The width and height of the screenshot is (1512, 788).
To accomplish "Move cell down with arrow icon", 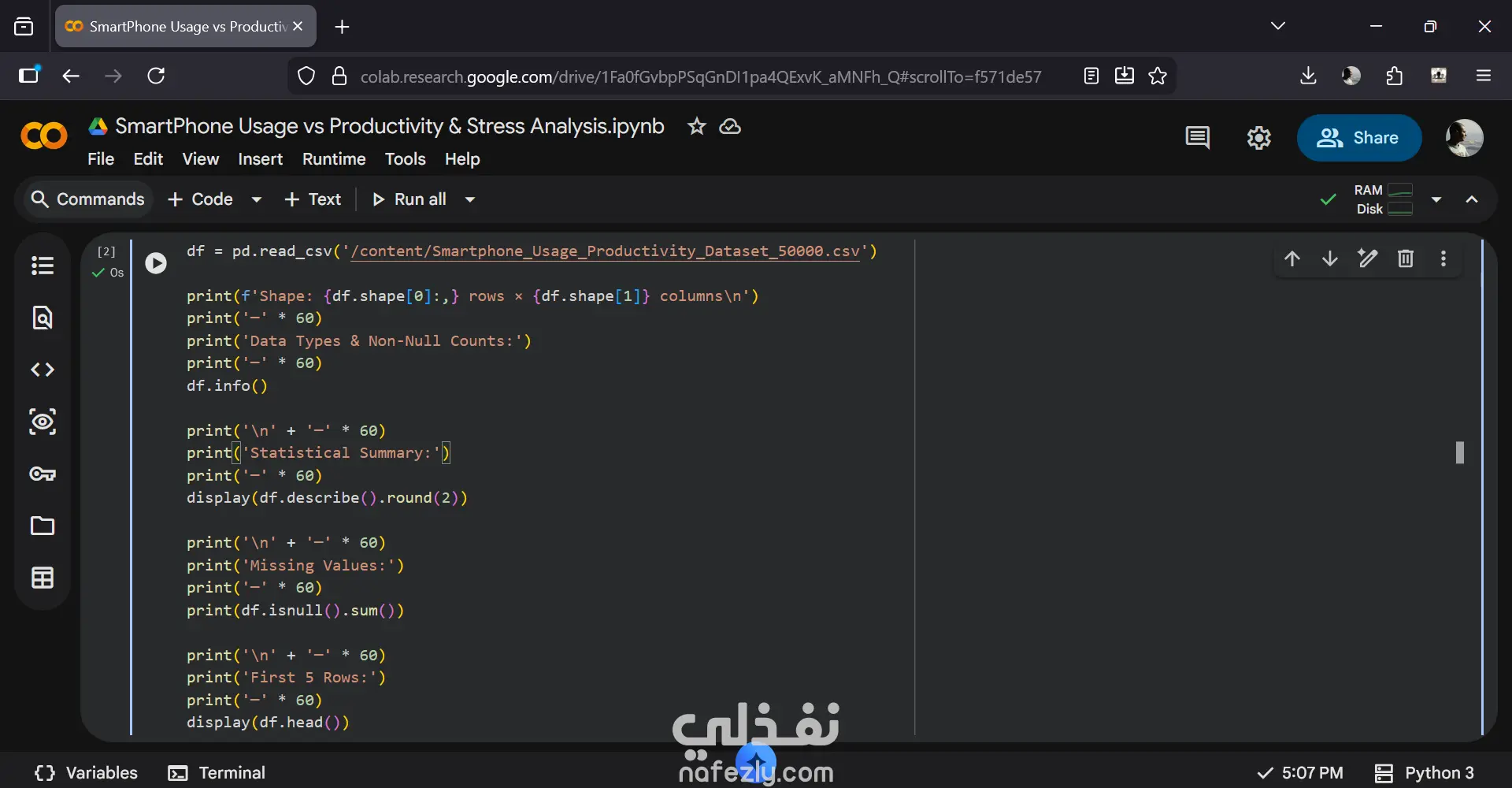I will pos(1330,258).
